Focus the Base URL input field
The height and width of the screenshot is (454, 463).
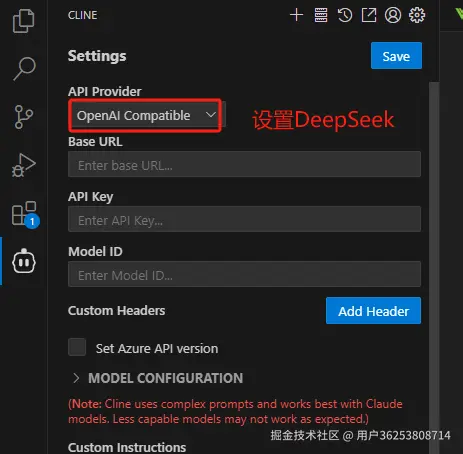(244, 164)
